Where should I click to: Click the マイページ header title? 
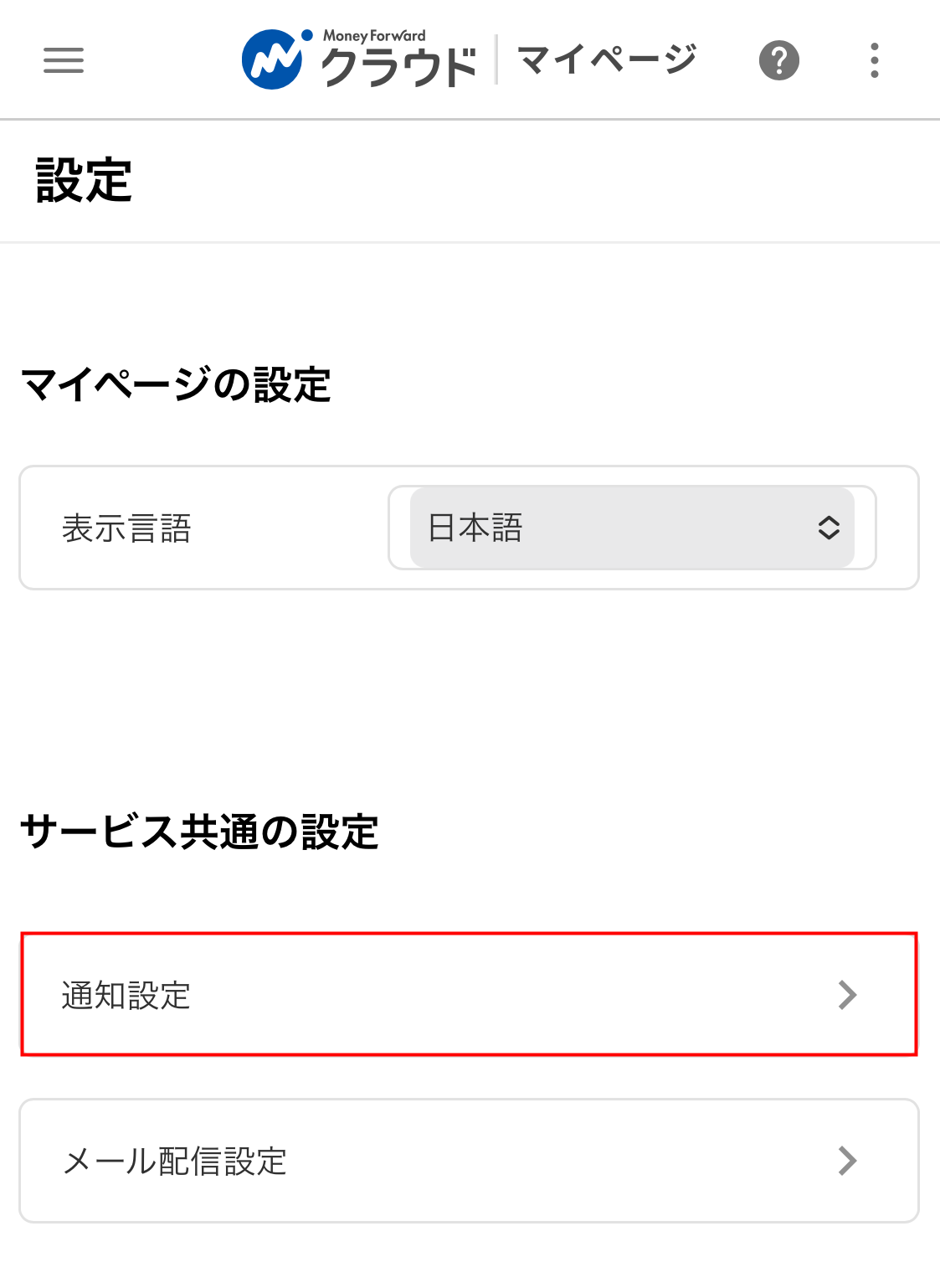click(x=606, y=60)
